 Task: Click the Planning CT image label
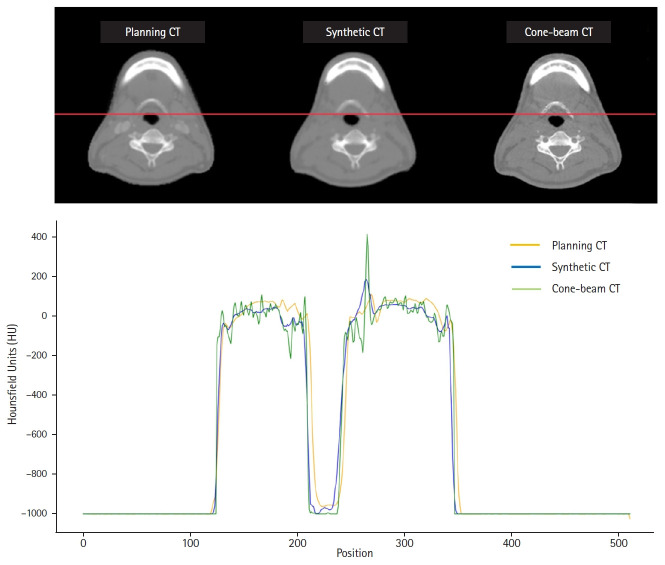pos(152,32)
